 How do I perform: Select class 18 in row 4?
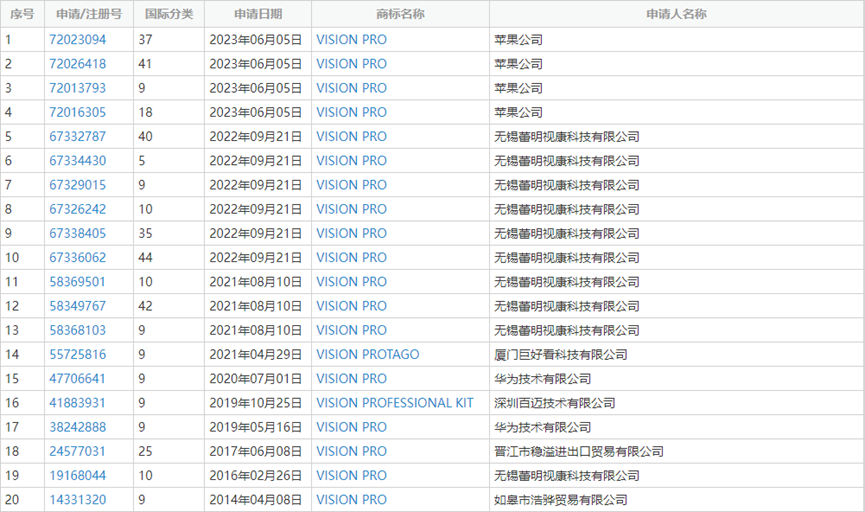[145, 113]
